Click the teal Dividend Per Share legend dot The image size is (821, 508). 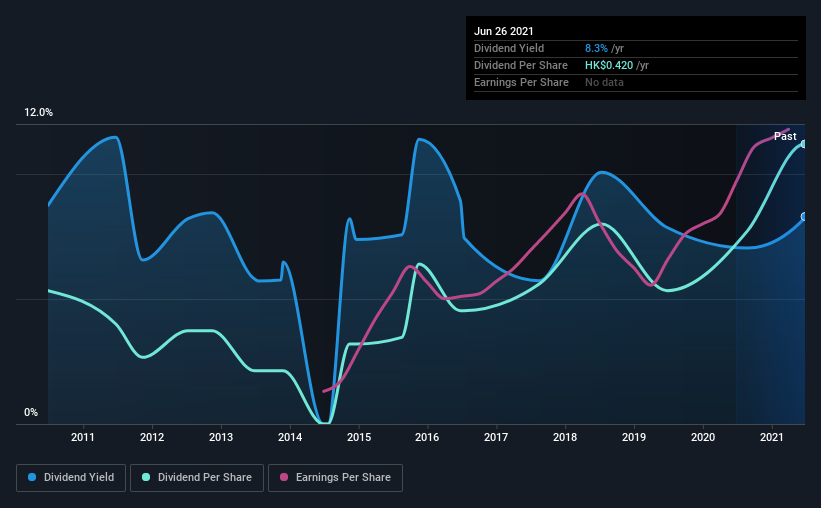146,477
